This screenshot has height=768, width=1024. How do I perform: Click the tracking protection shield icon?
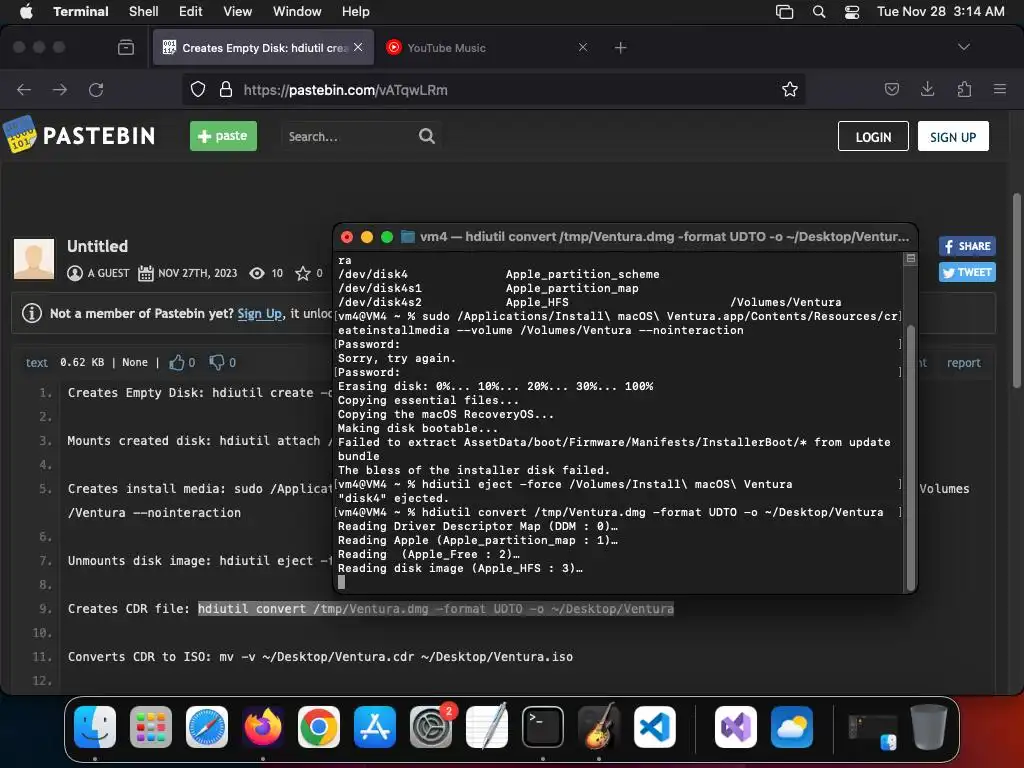pyautogui.click(x=198, y=89)
